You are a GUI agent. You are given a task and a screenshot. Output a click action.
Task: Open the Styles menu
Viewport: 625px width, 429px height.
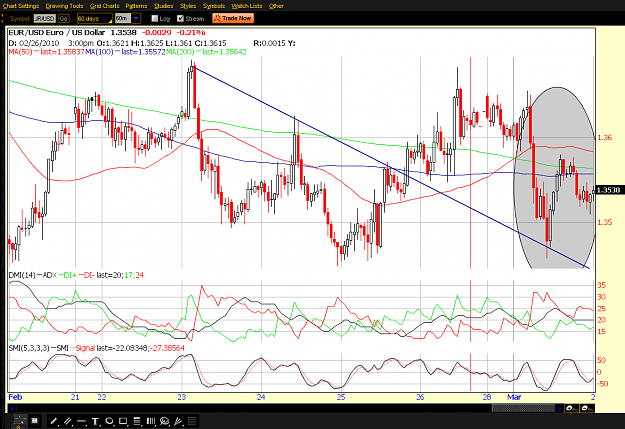click(x=188, y=6)
